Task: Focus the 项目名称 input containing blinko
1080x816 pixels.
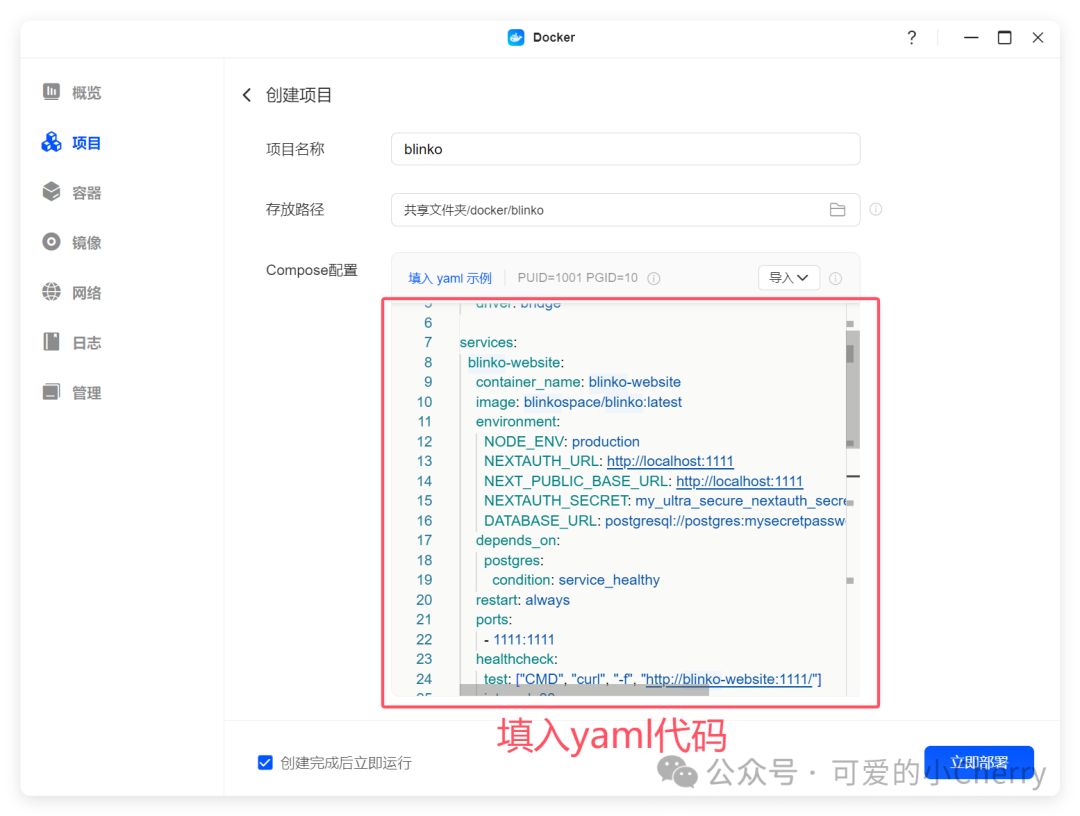Action: click(x=625, y=149)
